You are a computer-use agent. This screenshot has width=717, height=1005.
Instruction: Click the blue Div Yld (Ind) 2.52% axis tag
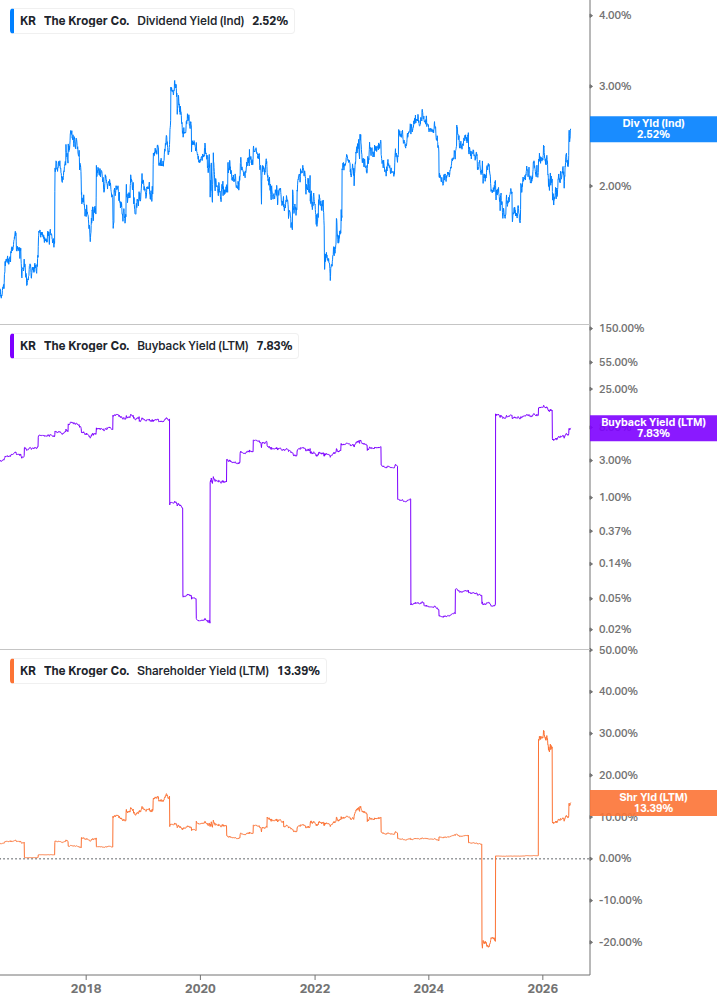[653, 129]
